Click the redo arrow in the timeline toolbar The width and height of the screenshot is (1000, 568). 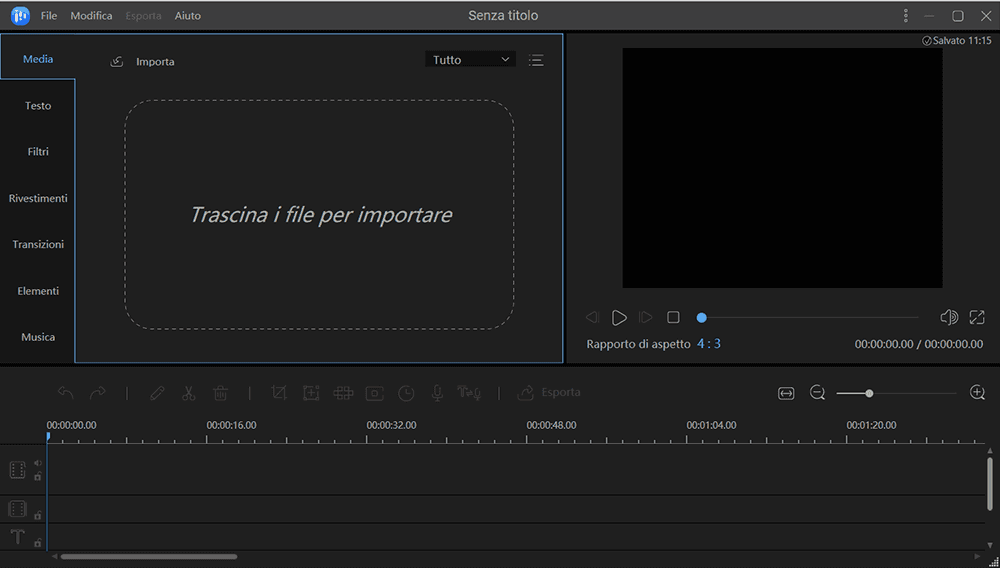(98, 393)
